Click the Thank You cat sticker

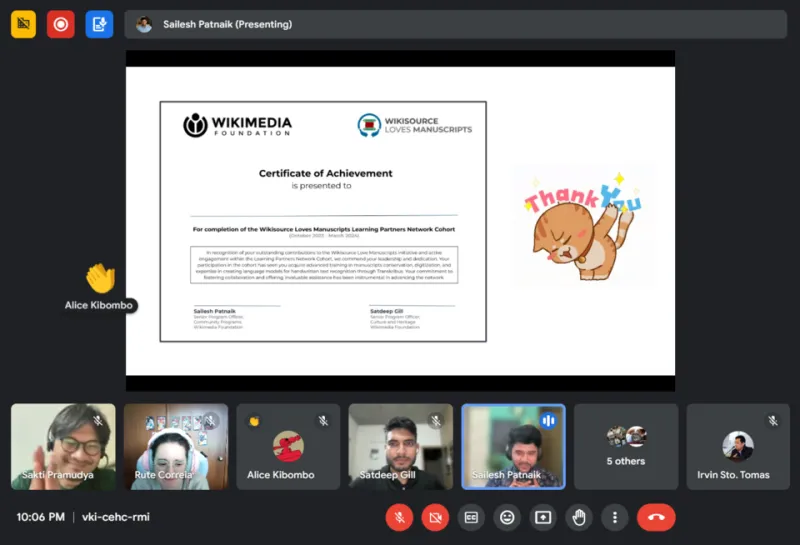pyautogui.click(x=583, y=226)
